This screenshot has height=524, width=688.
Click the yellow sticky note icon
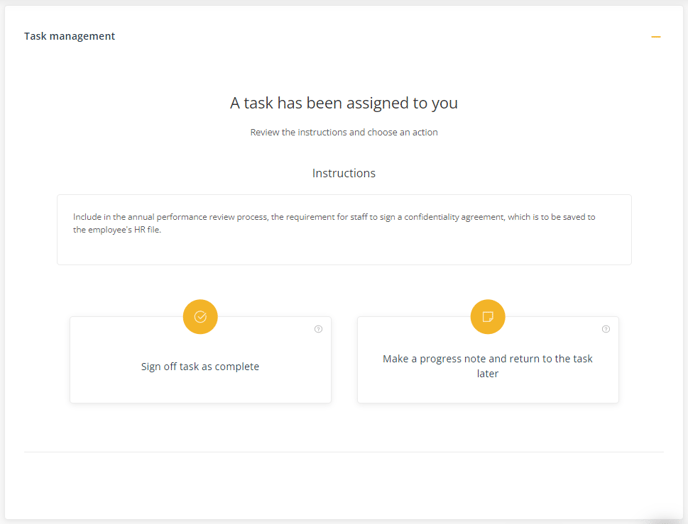coord(487,316)
